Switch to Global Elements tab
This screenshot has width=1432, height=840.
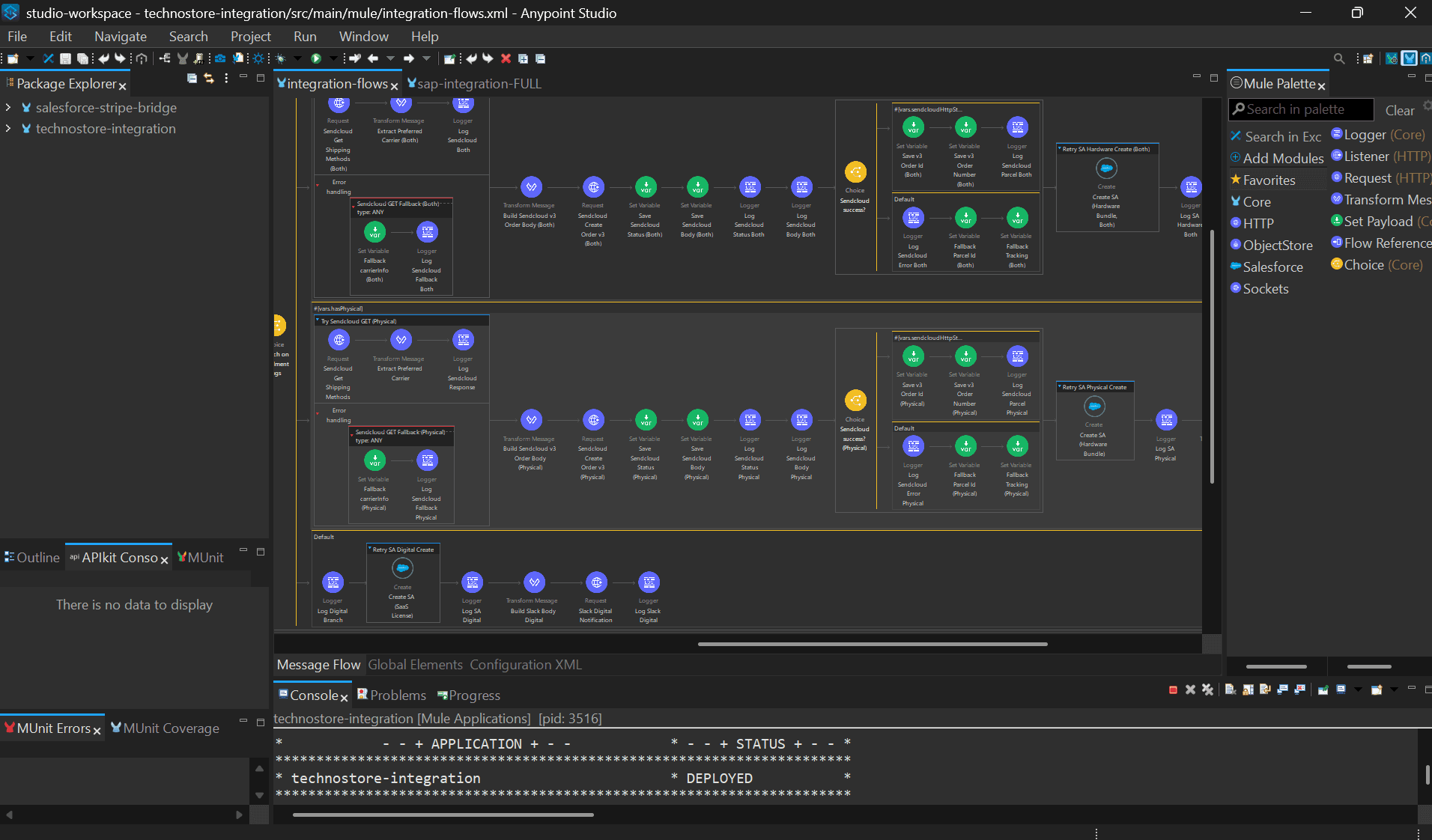pyautogui.click(x=416, y=664)
